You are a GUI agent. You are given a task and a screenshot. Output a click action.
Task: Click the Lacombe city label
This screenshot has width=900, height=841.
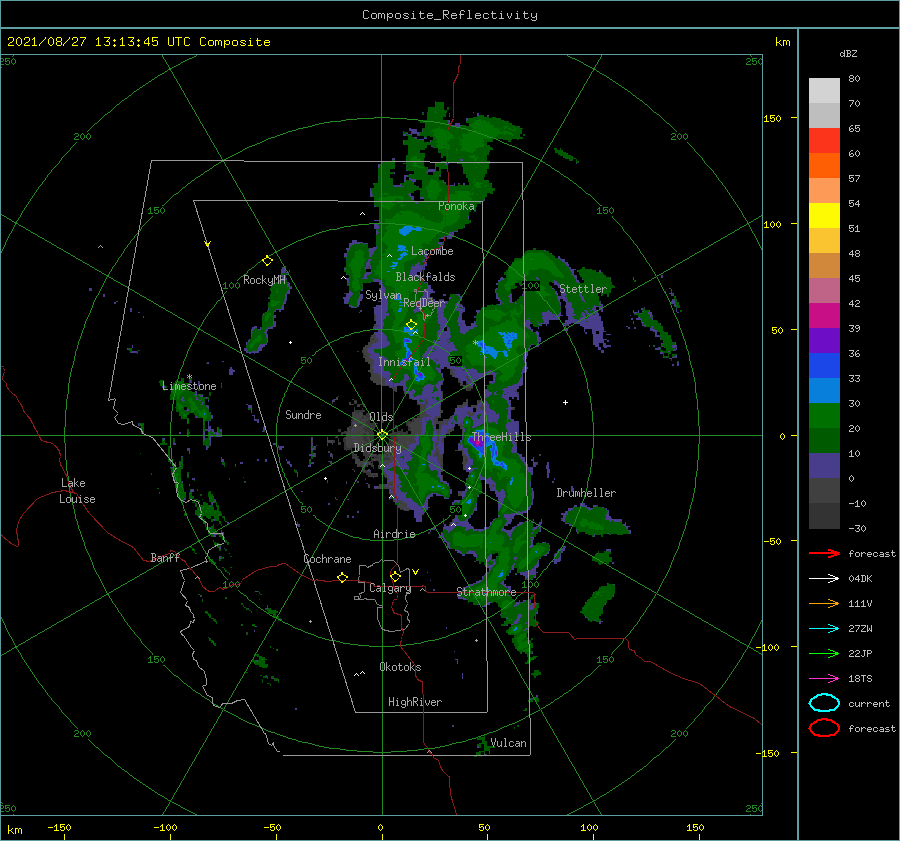432,251
